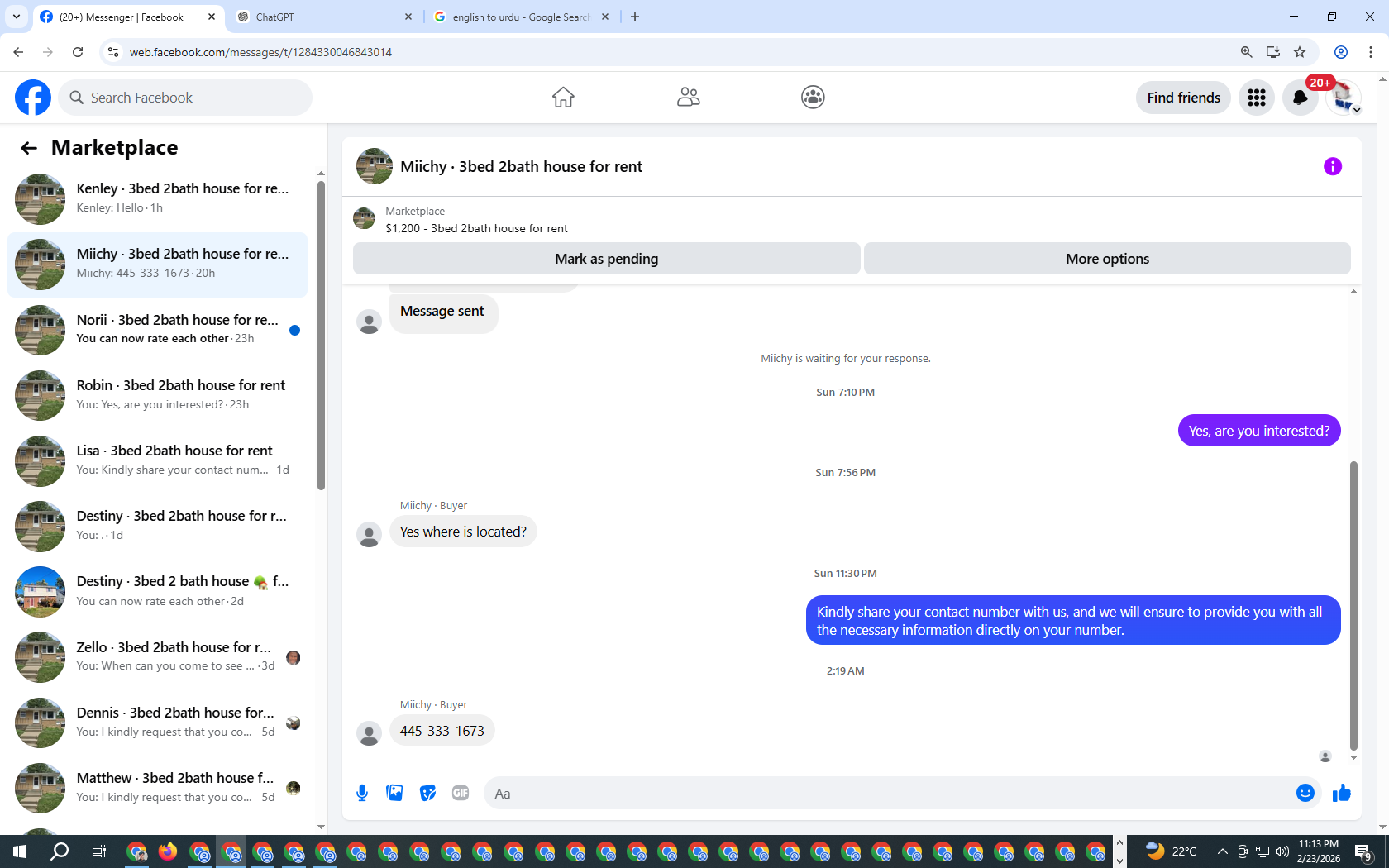Choose a GIF icon
Viewport: 1389px width, 868px height.
(461, 794)
